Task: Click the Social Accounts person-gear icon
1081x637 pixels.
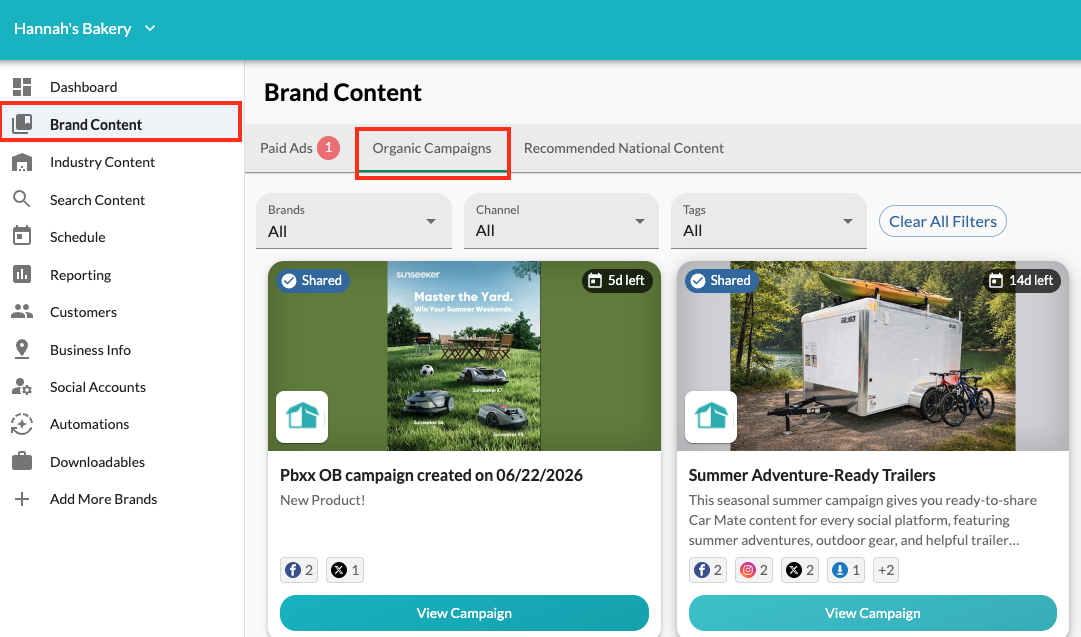Action: (22, 387)
